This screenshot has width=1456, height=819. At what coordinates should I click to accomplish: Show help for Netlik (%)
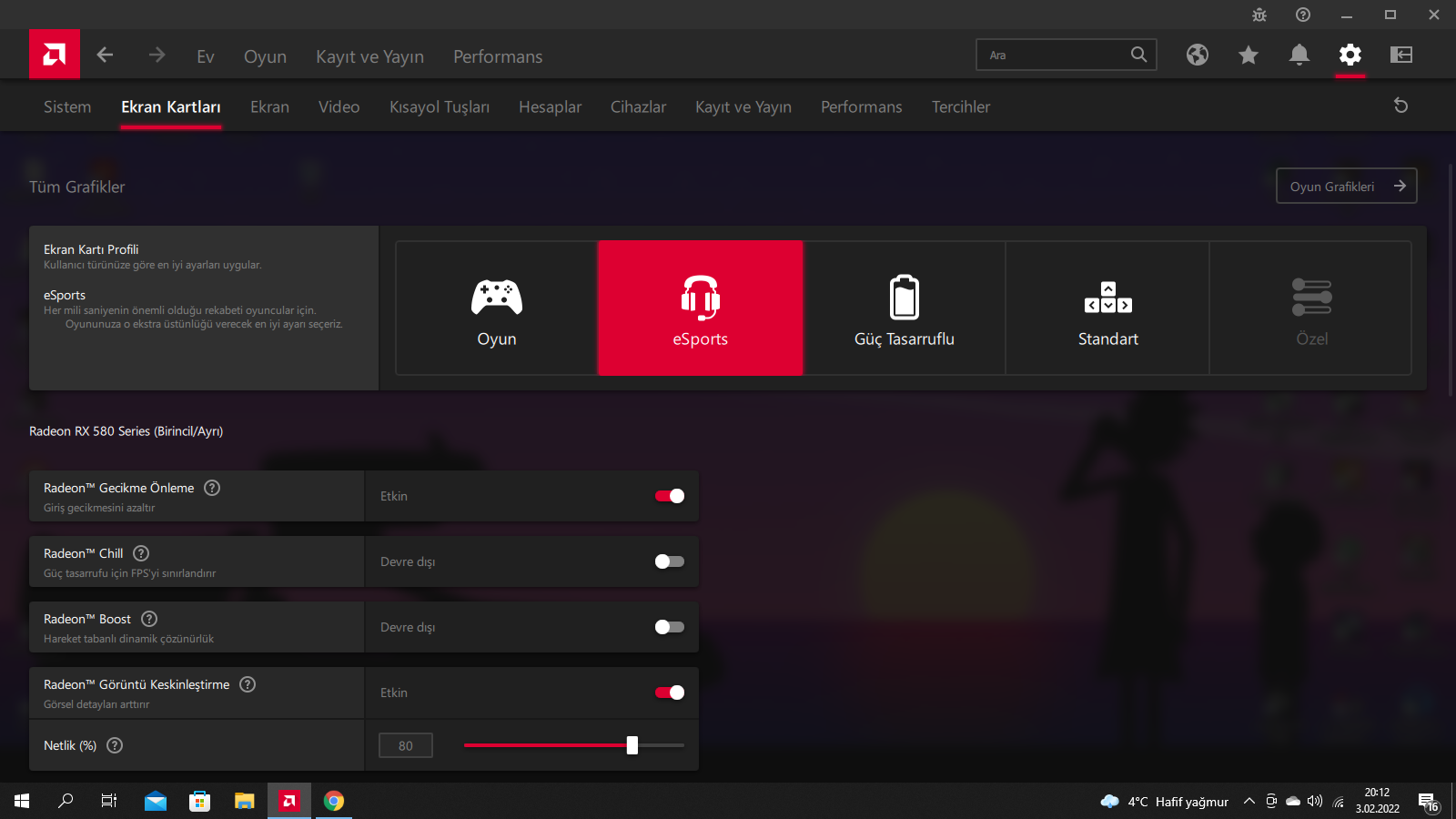(115, 745)
